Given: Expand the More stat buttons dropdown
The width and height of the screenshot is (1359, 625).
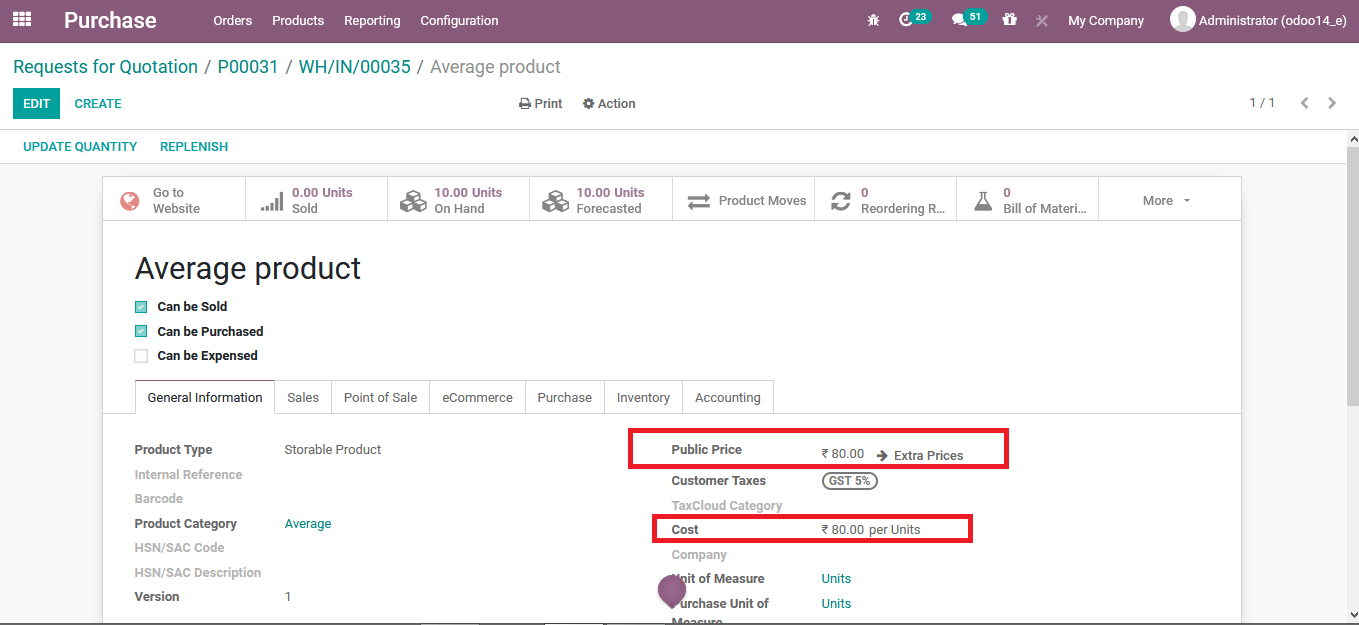Looking at the screenshot, I should click(1168, 200).
